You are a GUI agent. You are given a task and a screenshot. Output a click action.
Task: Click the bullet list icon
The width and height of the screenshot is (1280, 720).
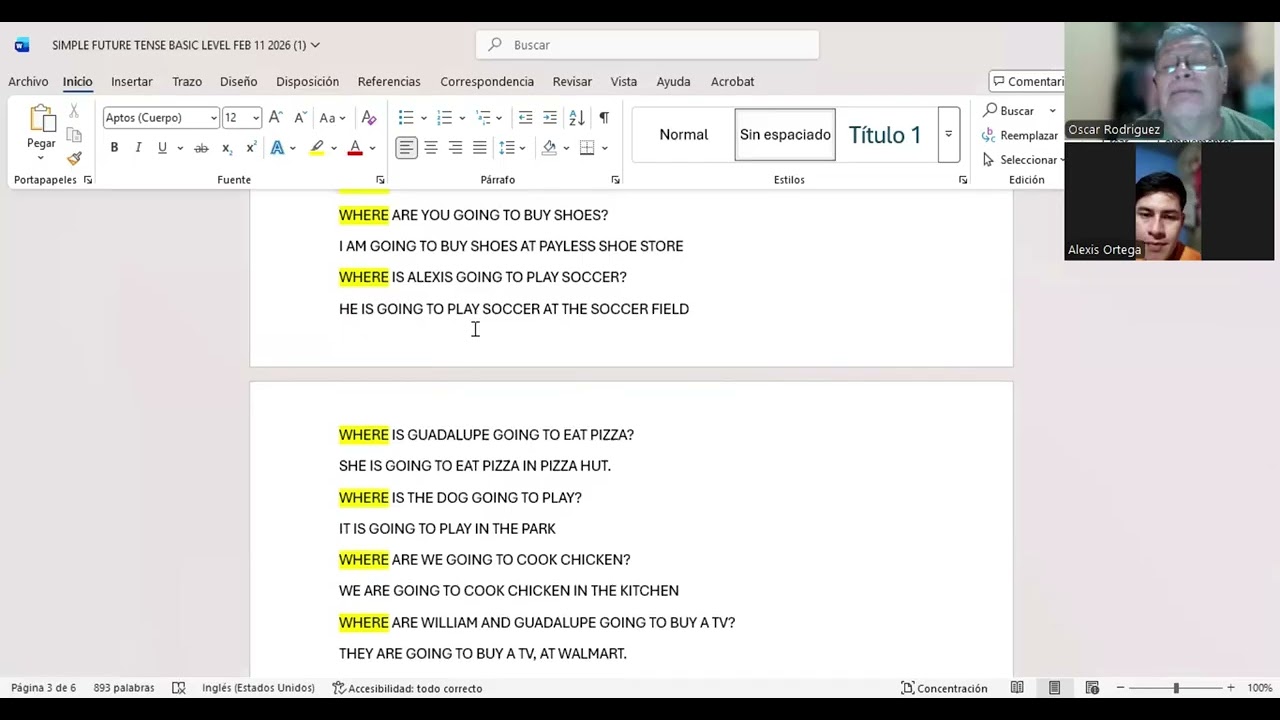pyautogui.click(x=405, y=118)
